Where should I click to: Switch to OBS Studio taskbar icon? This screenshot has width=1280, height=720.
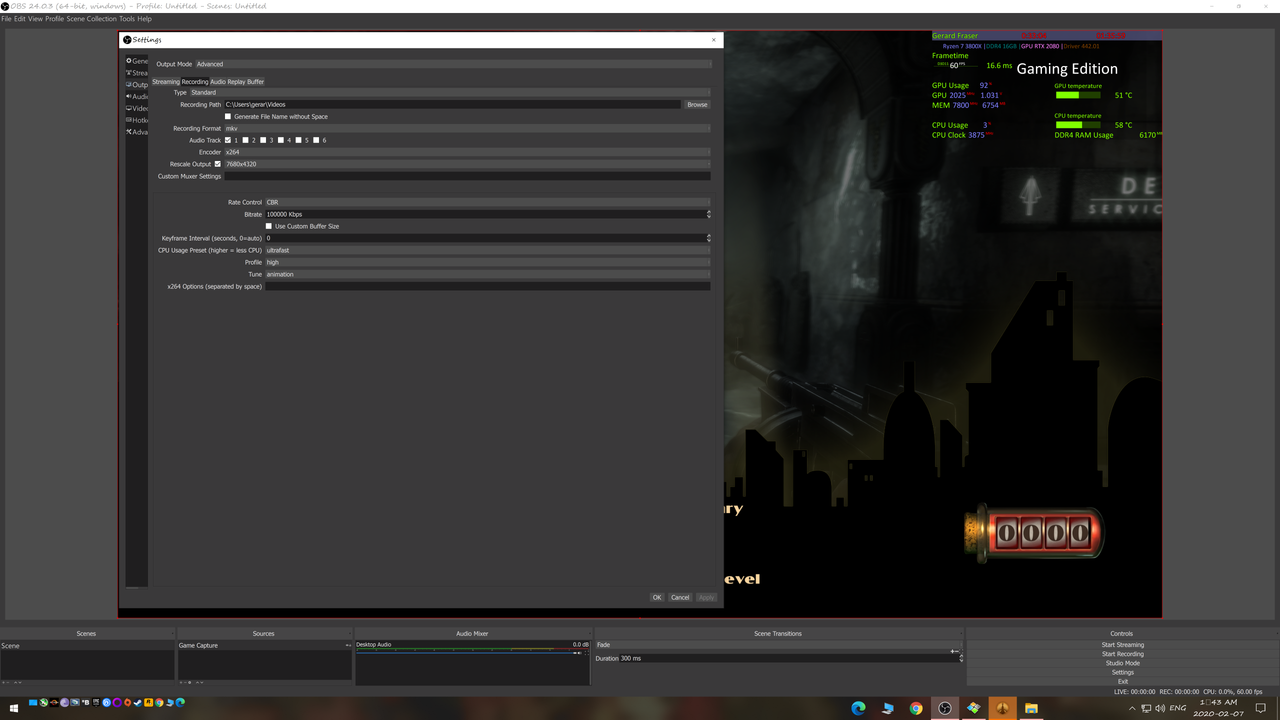pos(945,708)
